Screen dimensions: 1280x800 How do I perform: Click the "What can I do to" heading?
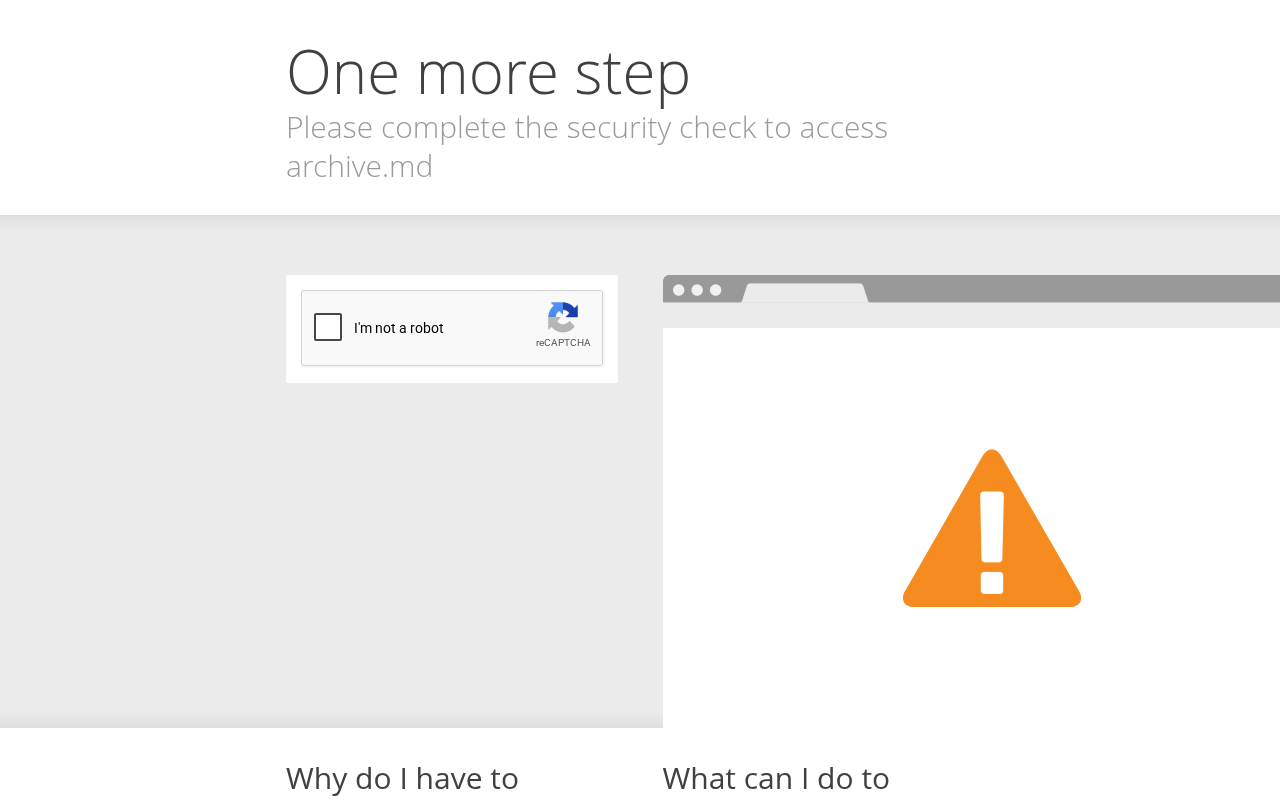[x=776, y=778]
